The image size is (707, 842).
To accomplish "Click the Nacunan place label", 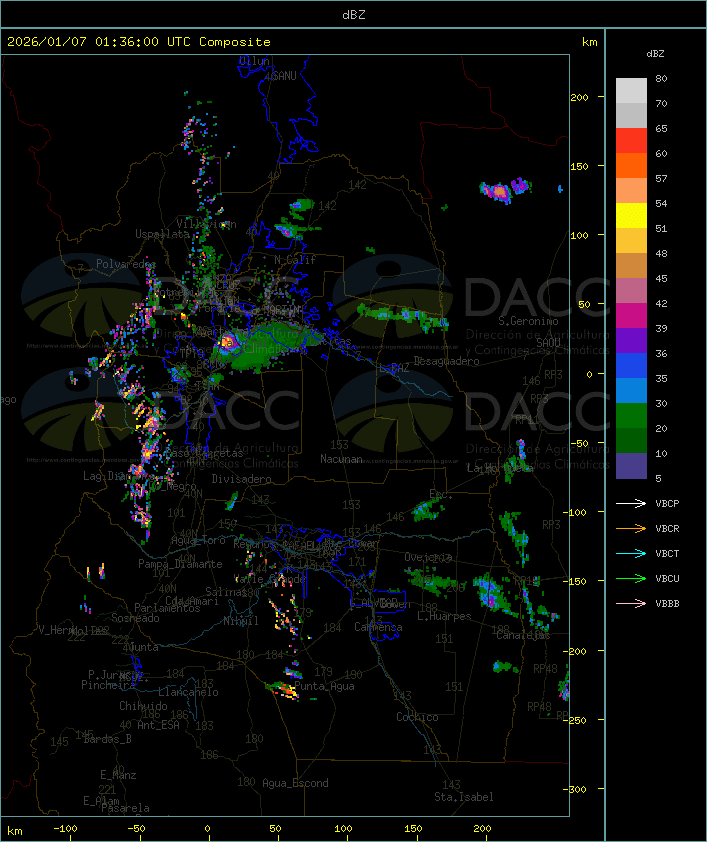I will 341,459.
